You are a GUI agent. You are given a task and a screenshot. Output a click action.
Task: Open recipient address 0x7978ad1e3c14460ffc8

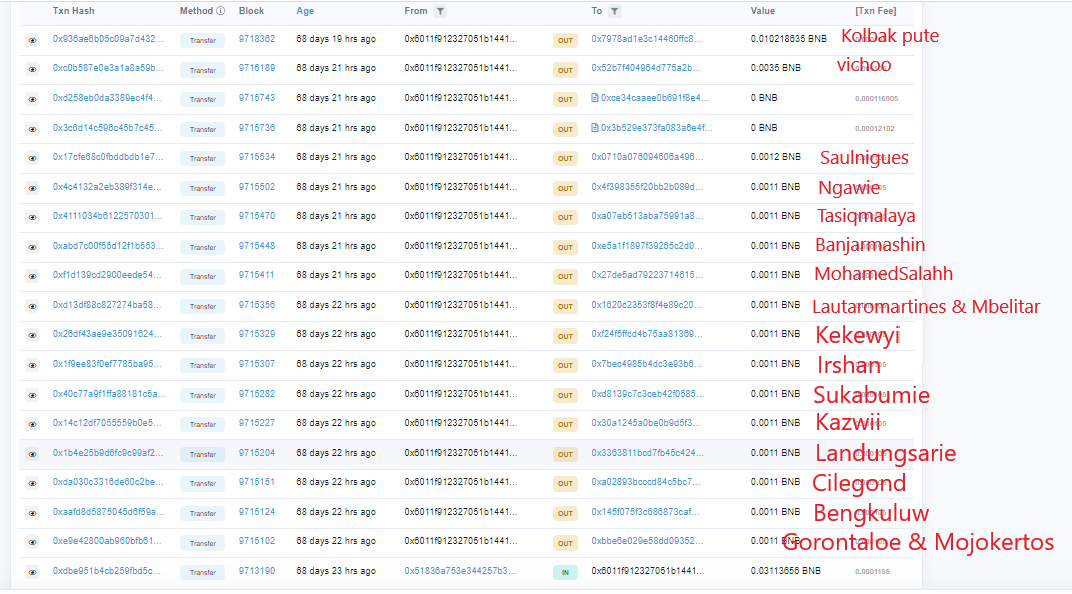646,39
